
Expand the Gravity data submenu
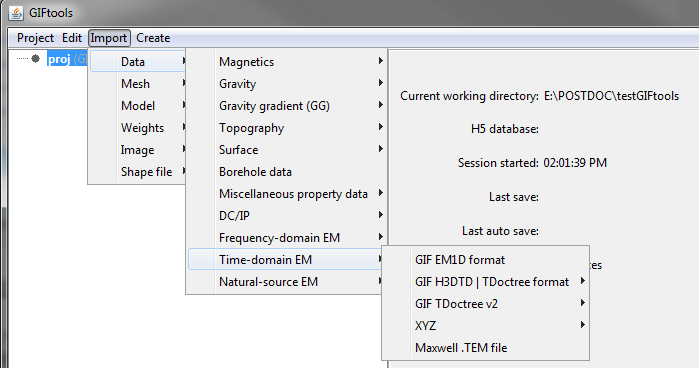pos(287,83)
